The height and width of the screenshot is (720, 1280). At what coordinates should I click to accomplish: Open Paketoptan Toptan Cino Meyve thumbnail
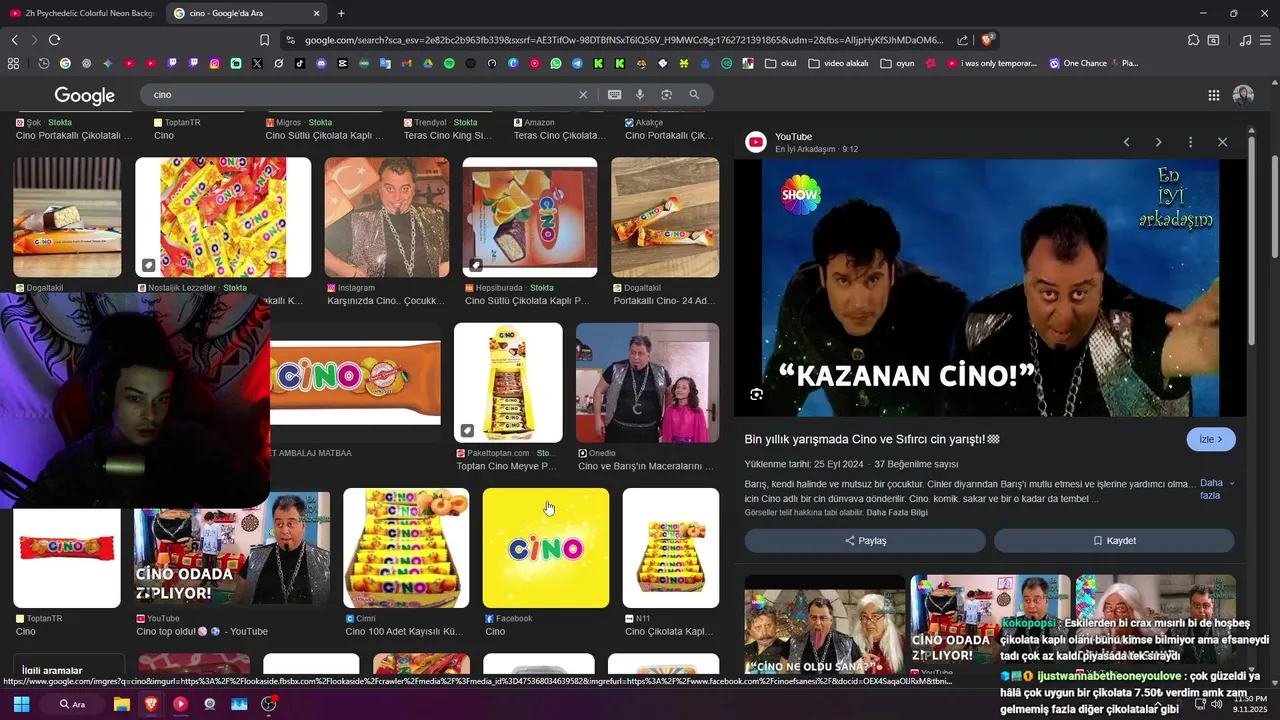click(508, 382)
